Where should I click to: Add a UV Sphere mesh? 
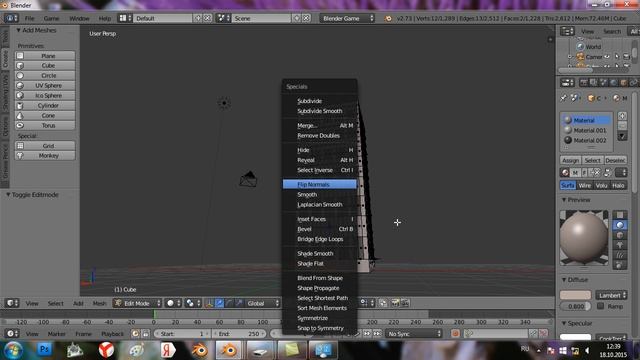pos(45,85)
